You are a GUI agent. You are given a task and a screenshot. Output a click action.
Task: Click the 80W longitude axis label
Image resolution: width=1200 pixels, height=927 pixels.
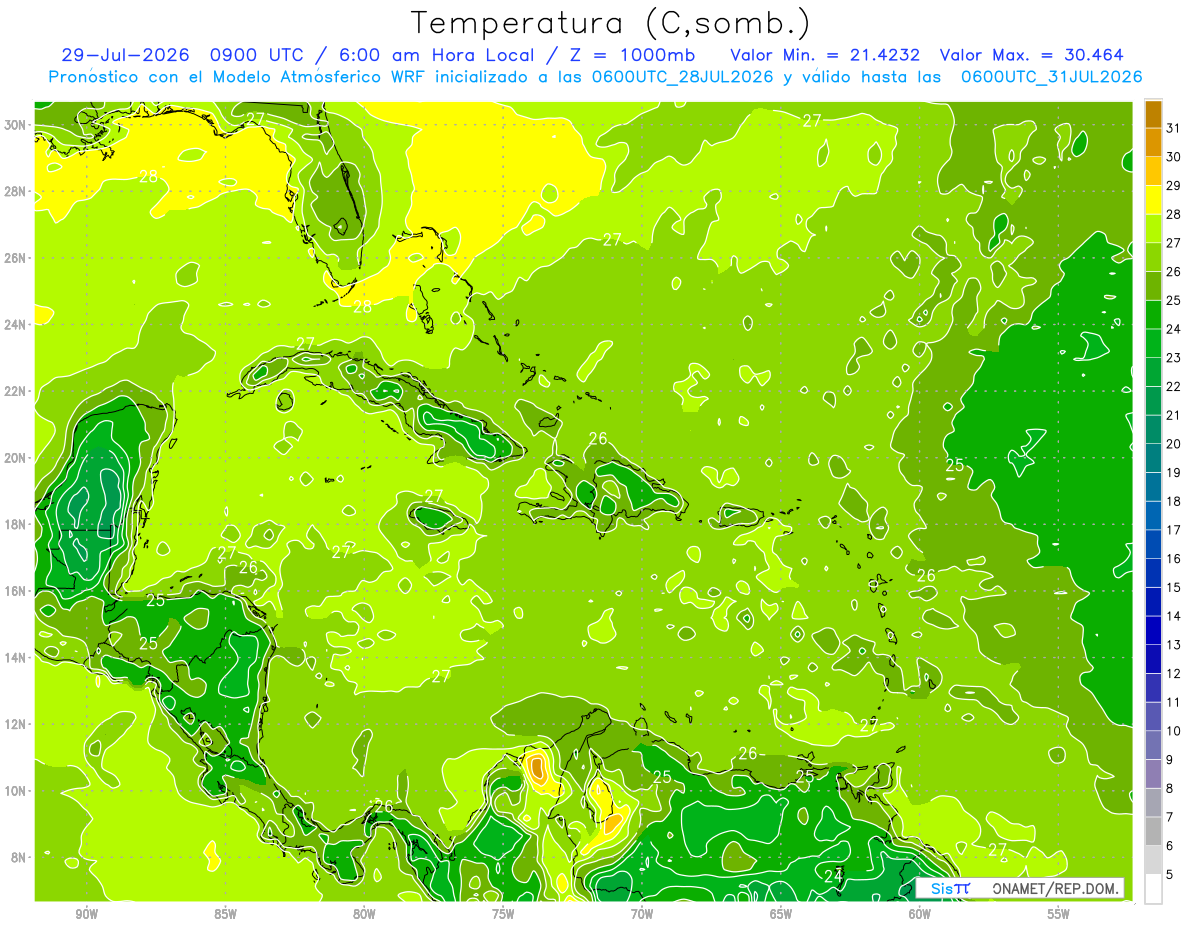(x=365, y=913)
